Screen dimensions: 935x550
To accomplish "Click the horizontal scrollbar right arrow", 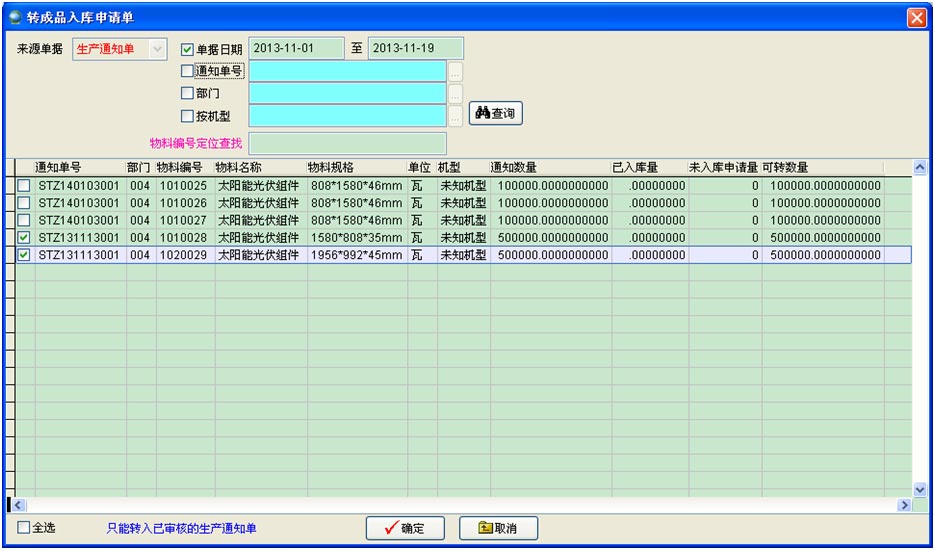I will [x=905, y=506].
